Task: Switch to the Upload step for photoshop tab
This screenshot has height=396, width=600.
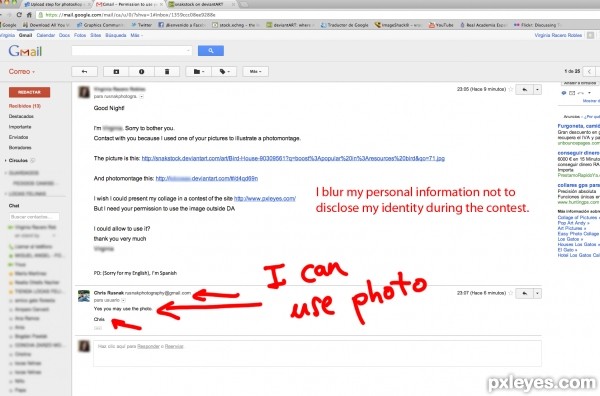Action: pyautogui.click(x=57, y=4)
